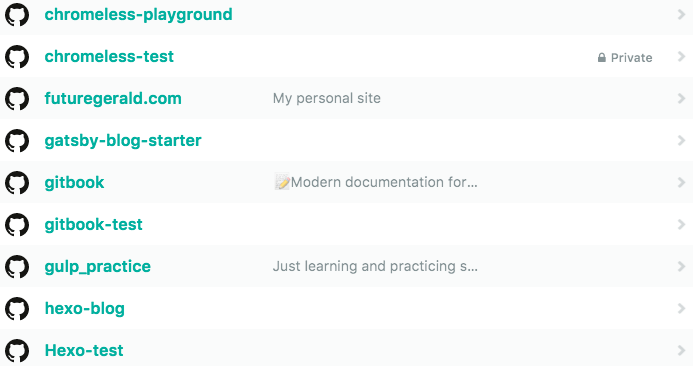Click GitHub icon beside hexo-blog
699x366 pixels.
(17, 308)
